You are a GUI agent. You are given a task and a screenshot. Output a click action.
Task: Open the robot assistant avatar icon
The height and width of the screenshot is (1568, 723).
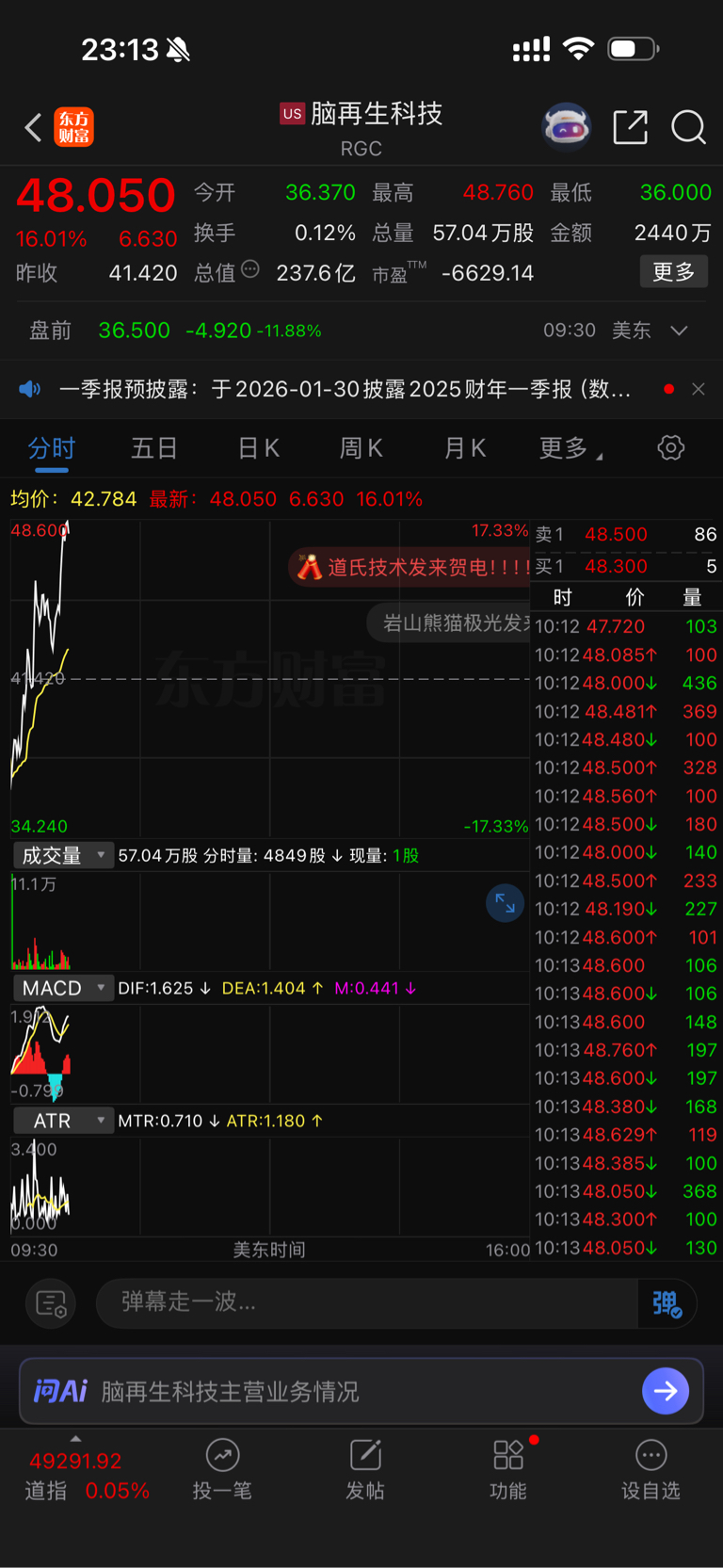coord(566,126)
